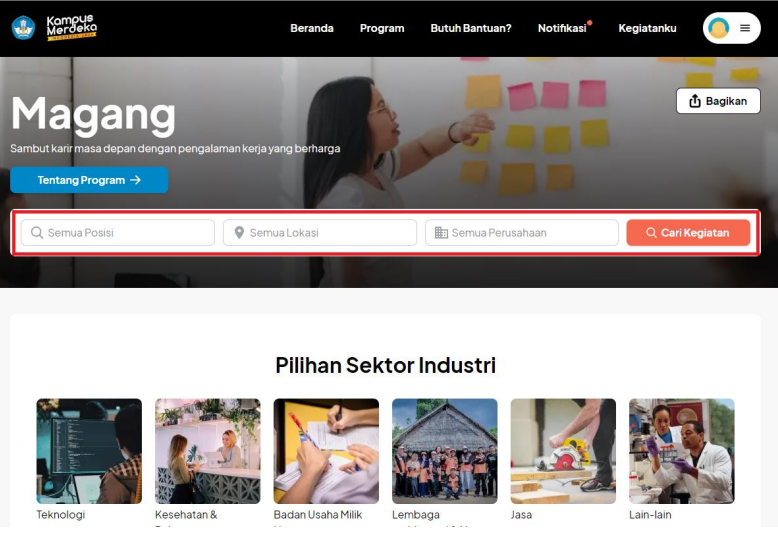Click the Tentang Program button
778x557 pixels.
click(x=89, y=180)
